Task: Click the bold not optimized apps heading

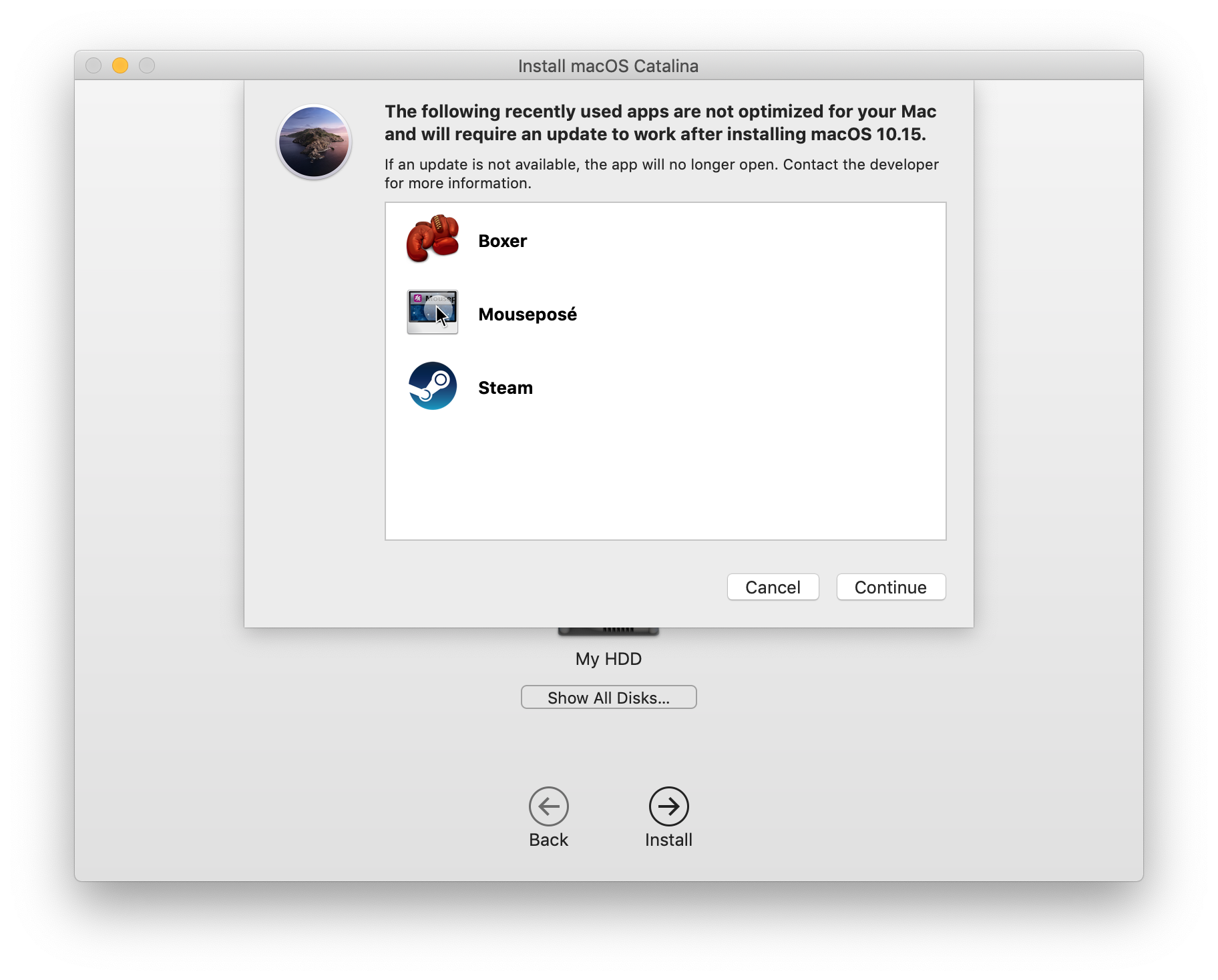Action: tap(660, 123)
